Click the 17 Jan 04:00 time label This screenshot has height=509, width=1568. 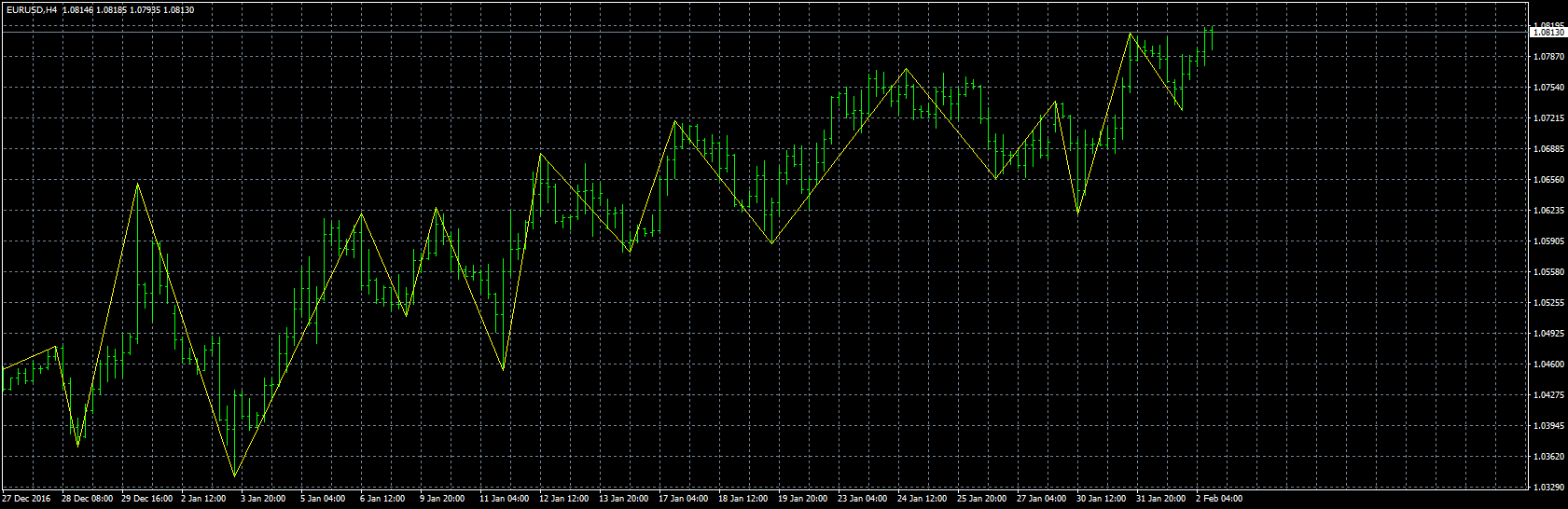(684, 499)
